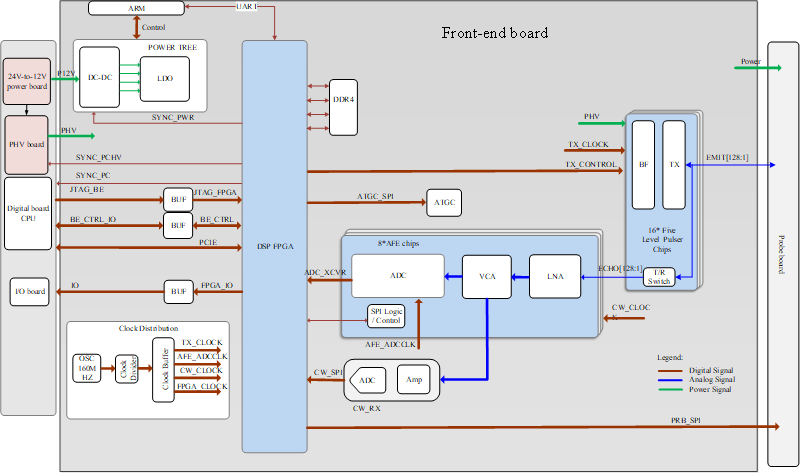Click the CW_SPI label
The width and height of the screenshot is (800, 474).
click(328, 372)
